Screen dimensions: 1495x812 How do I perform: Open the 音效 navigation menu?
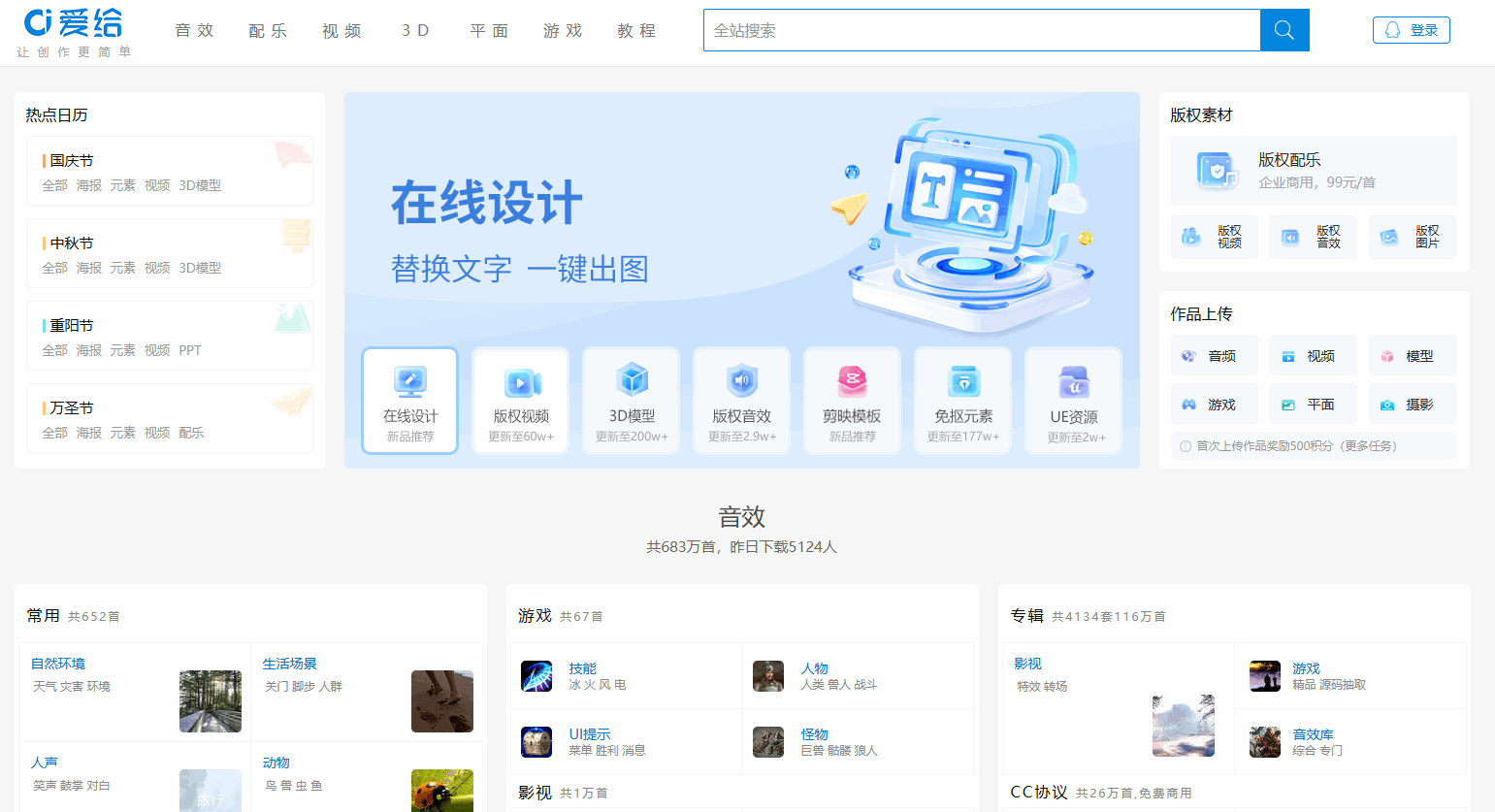click(x=194, y=31)
